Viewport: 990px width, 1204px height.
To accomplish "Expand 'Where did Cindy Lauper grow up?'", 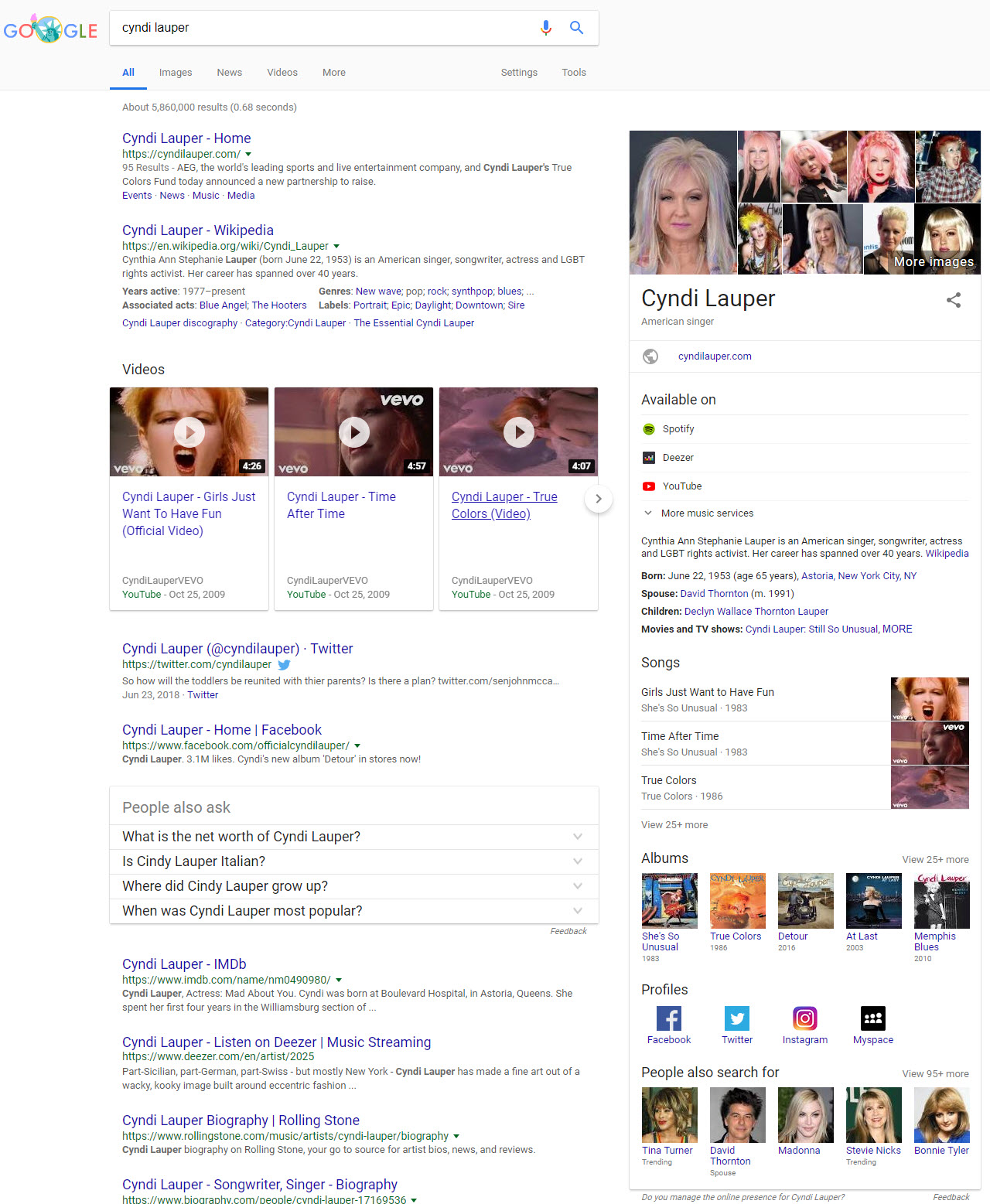I will [354, 886].
